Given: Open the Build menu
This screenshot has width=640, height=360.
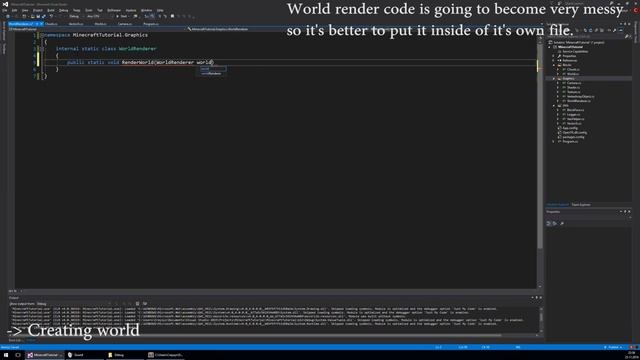Looking at the screenshot, I should 51,10.
